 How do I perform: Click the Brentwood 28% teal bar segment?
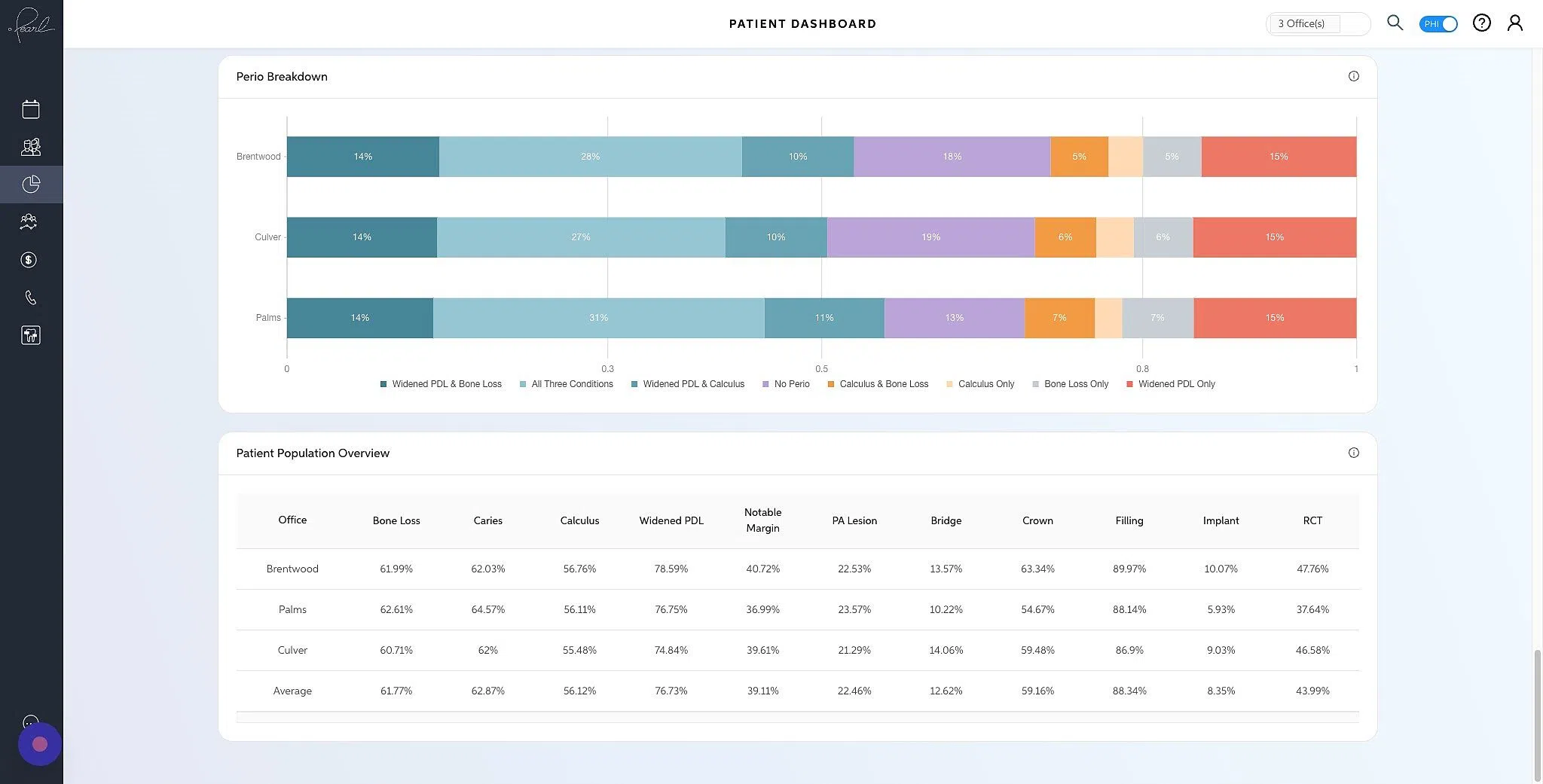[590, 156]
